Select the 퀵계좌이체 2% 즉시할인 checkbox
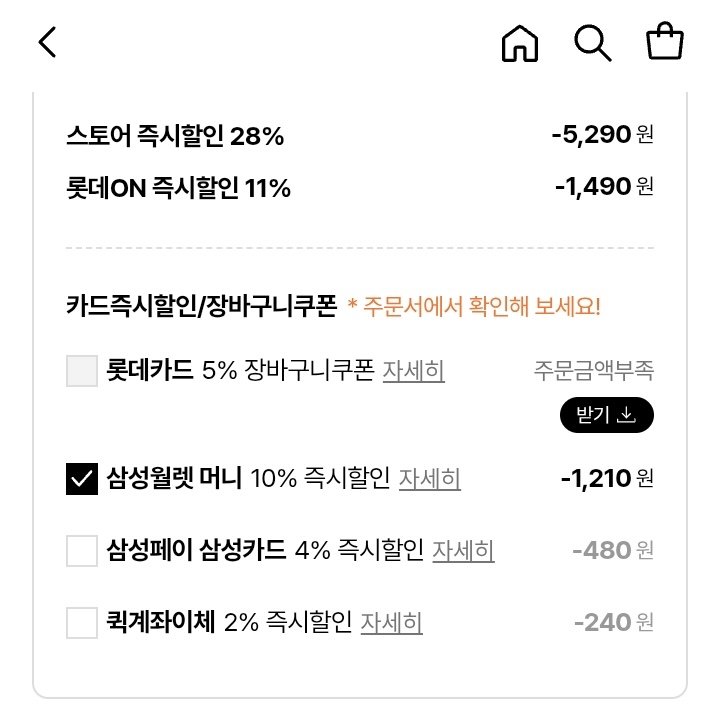Viewport: 720px width, 719px height. click(82, 623)
